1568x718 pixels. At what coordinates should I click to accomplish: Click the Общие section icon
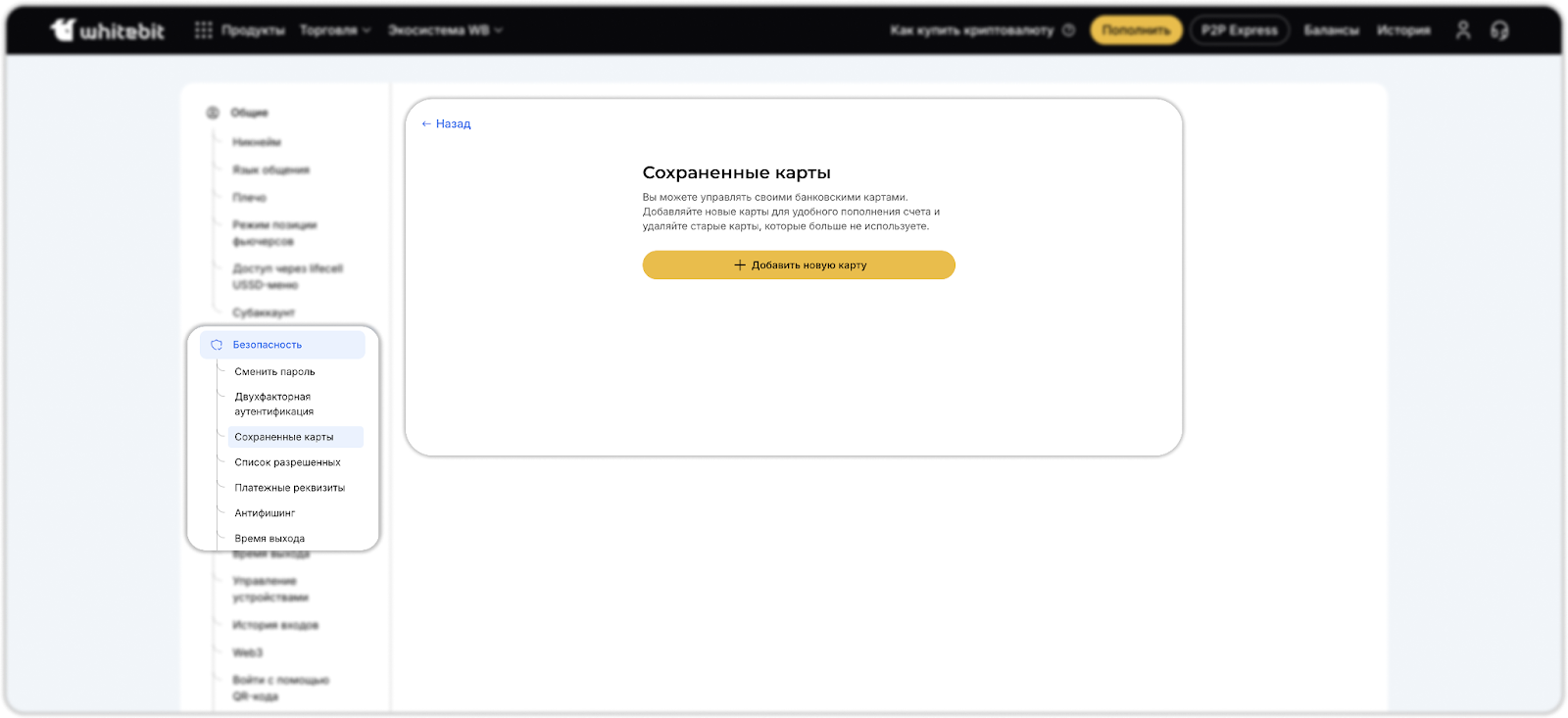pyautogui.click(x=213, y=113)
